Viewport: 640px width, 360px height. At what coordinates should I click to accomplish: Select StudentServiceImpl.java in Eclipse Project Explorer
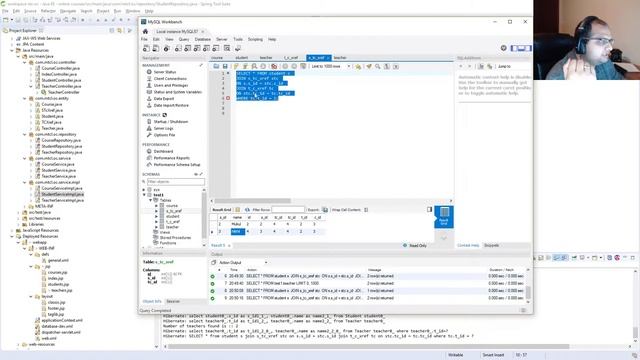62,194
